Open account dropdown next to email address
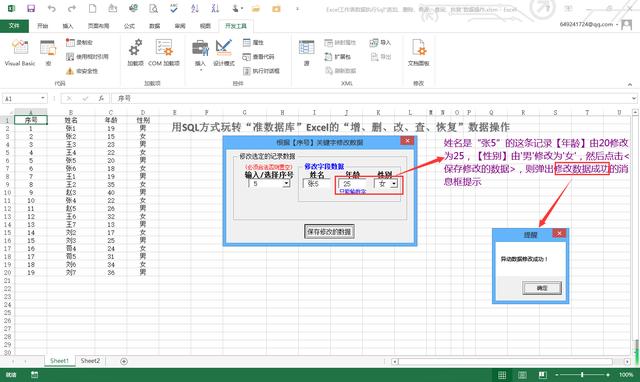 click(617, 24)
